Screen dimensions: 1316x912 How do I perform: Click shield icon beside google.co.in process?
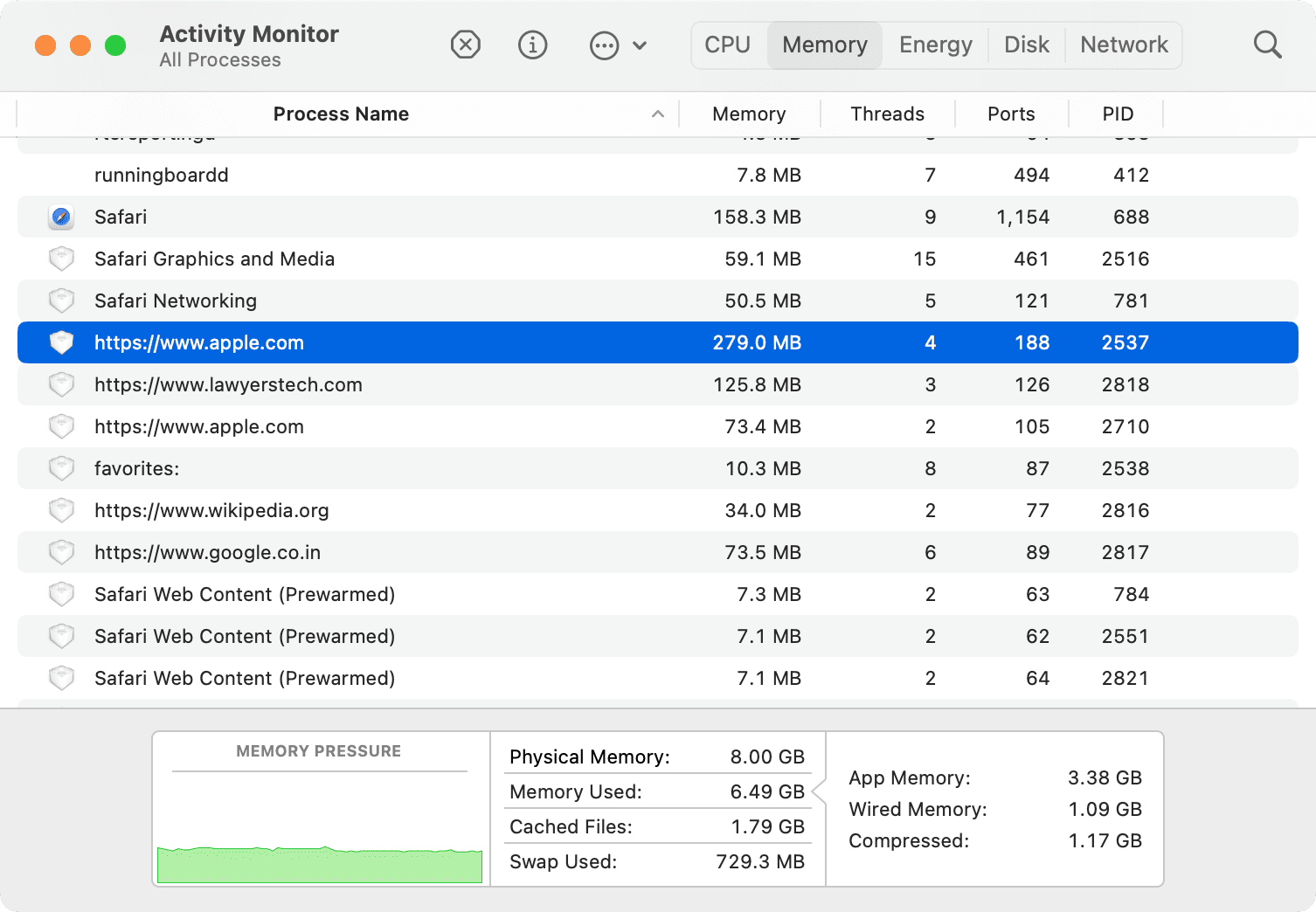61,552
